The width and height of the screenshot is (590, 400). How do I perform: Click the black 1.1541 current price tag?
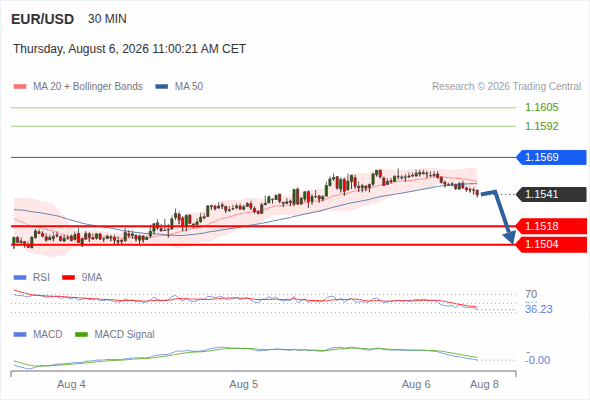(552, 195)
